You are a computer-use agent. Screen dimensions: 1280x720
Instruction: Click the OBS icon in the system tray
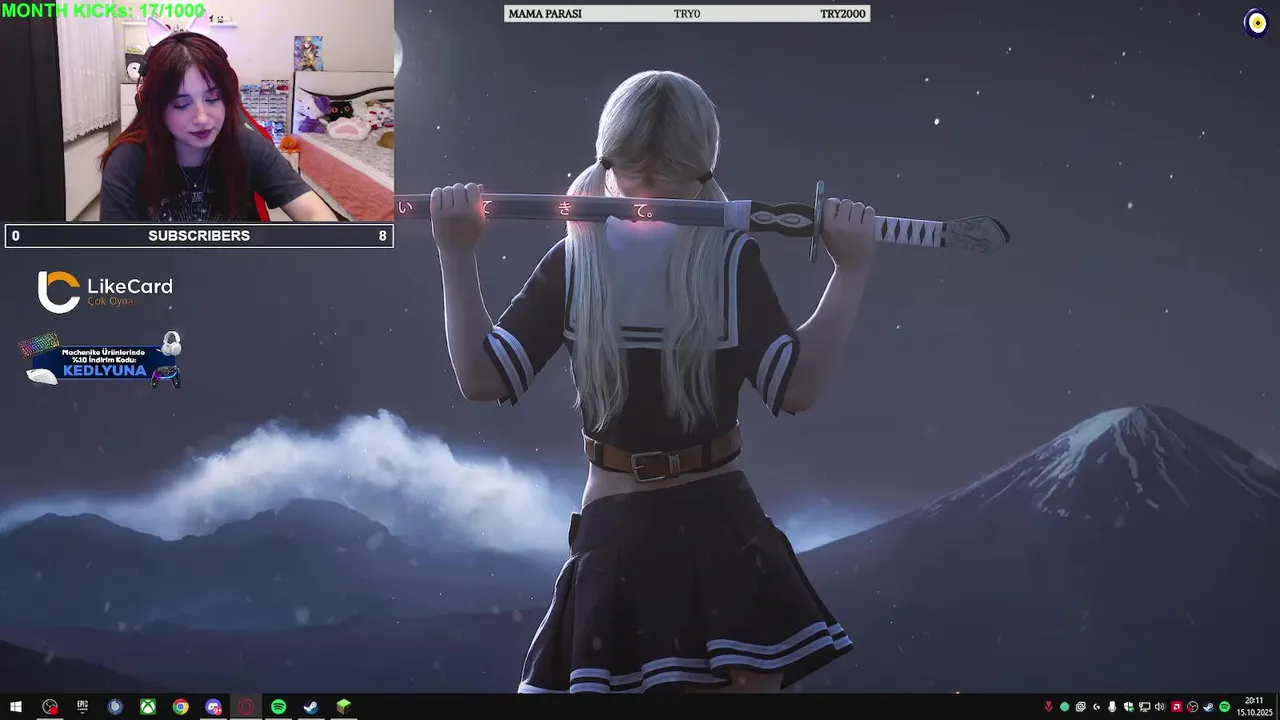pos(1192,707)
